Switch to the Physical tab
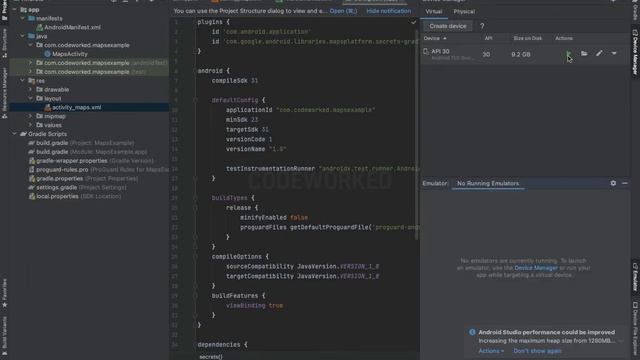Image resolution: width=640 pixels, height=360 pixels. coord(464,11)
